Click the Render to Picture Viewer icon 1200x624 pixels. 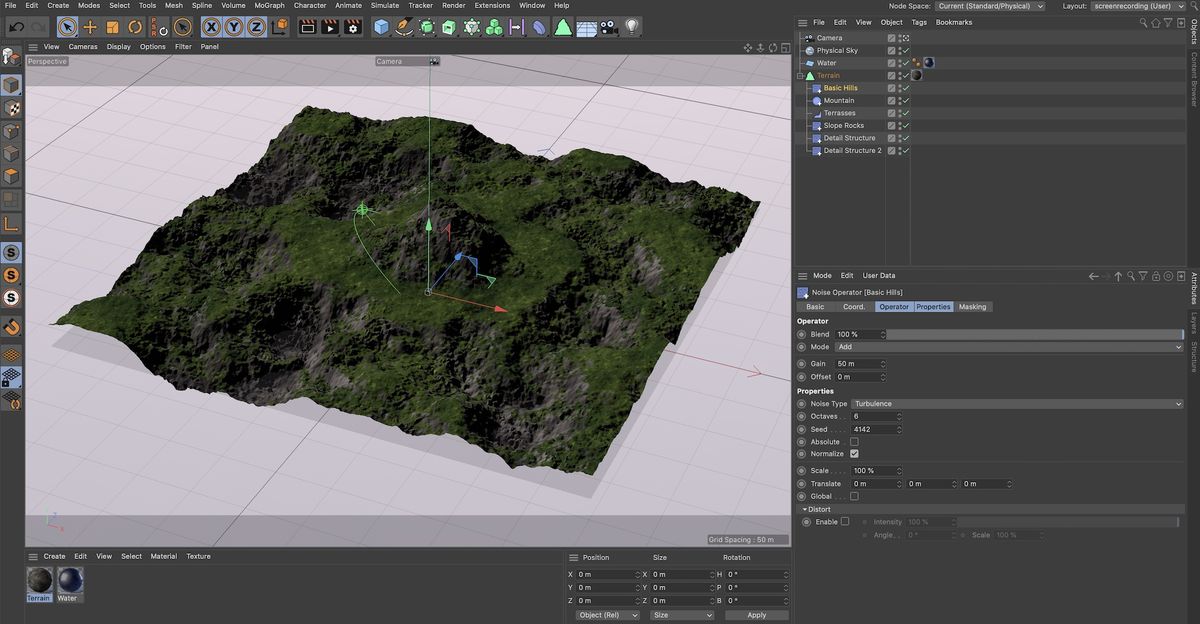329,27
